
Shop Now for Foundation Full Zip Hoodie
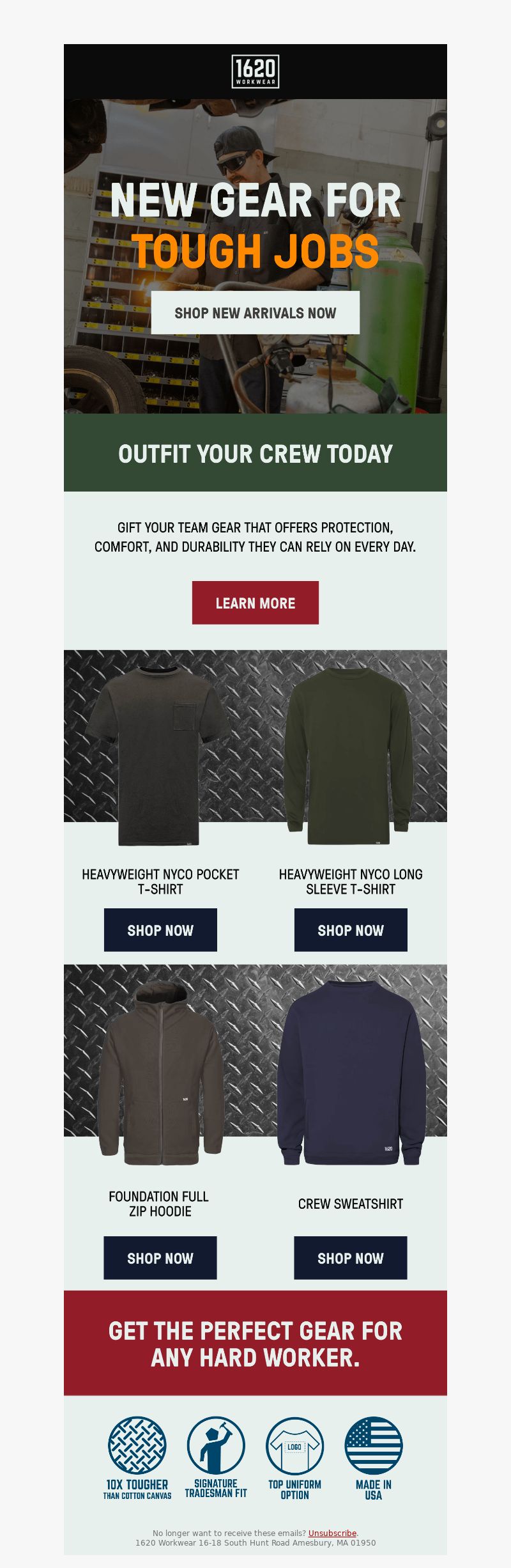160,1258
